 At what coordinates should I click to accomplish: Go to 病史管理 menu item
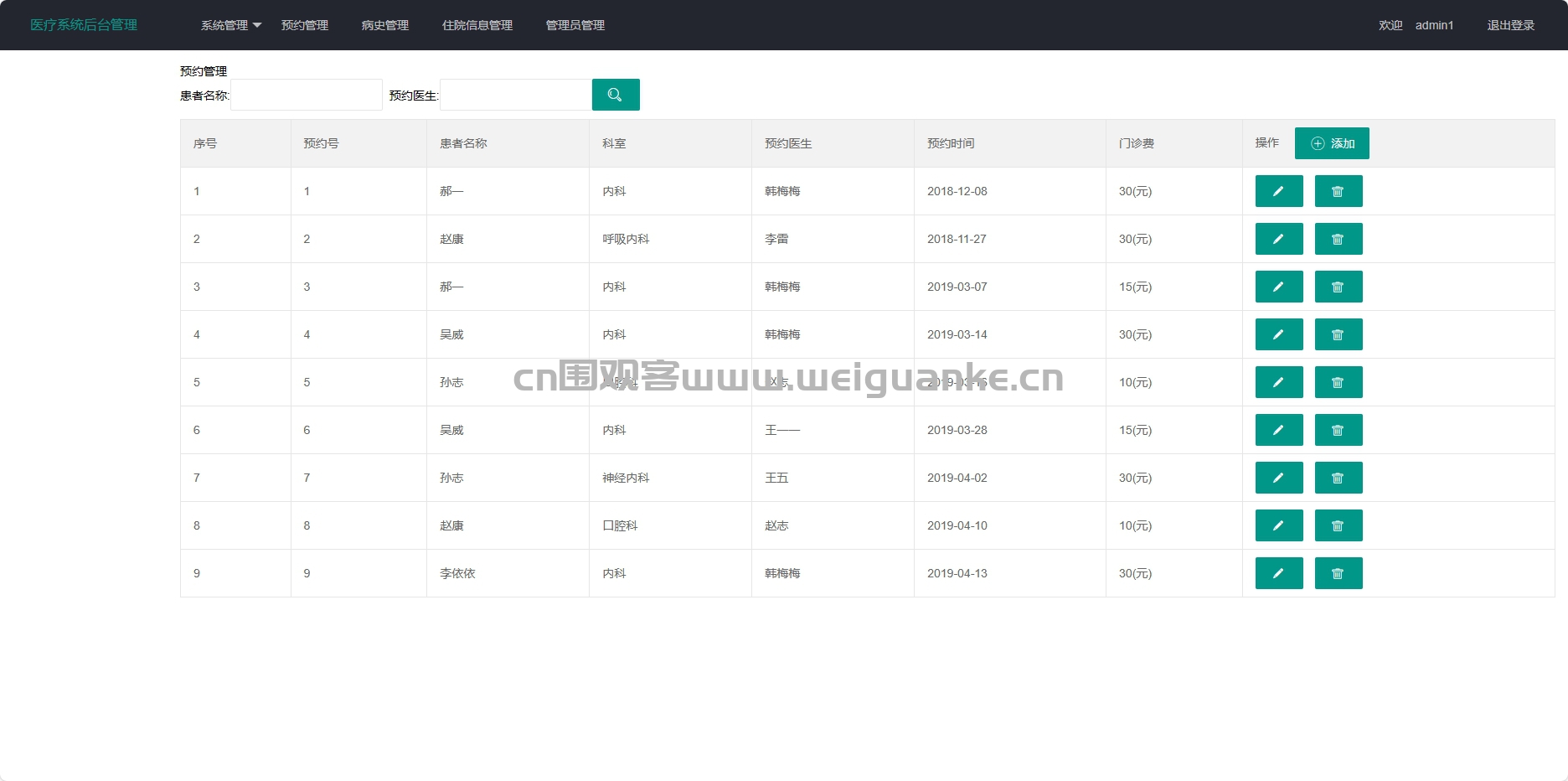(385, 25)
